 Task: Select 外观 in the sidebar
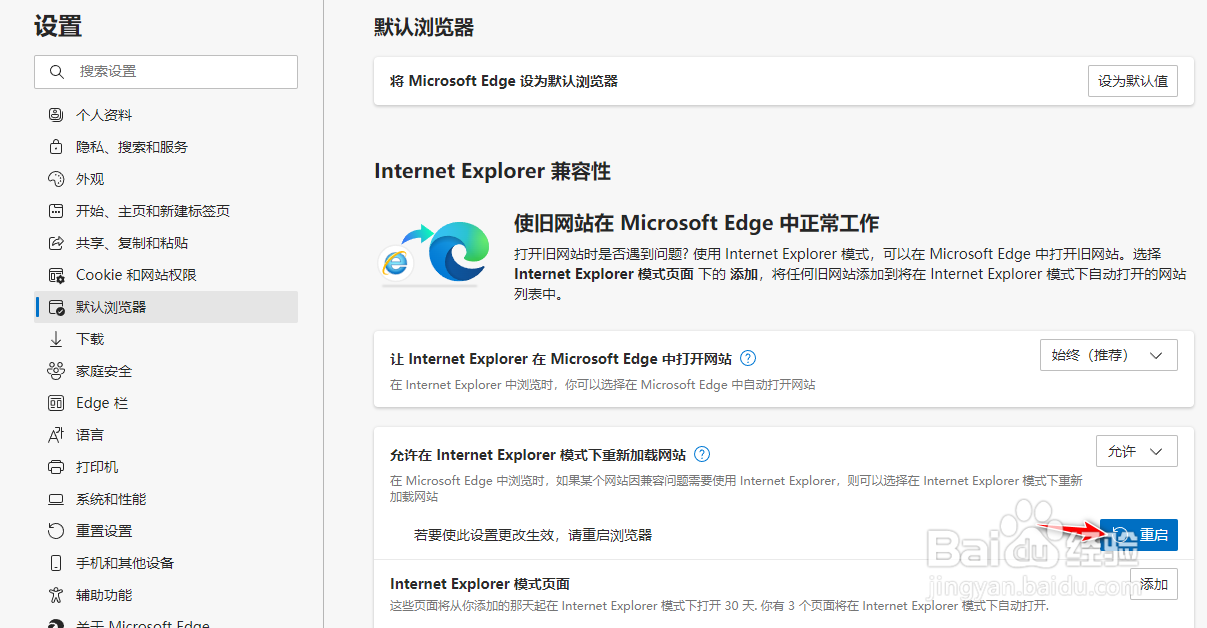[x=166, y=179]
